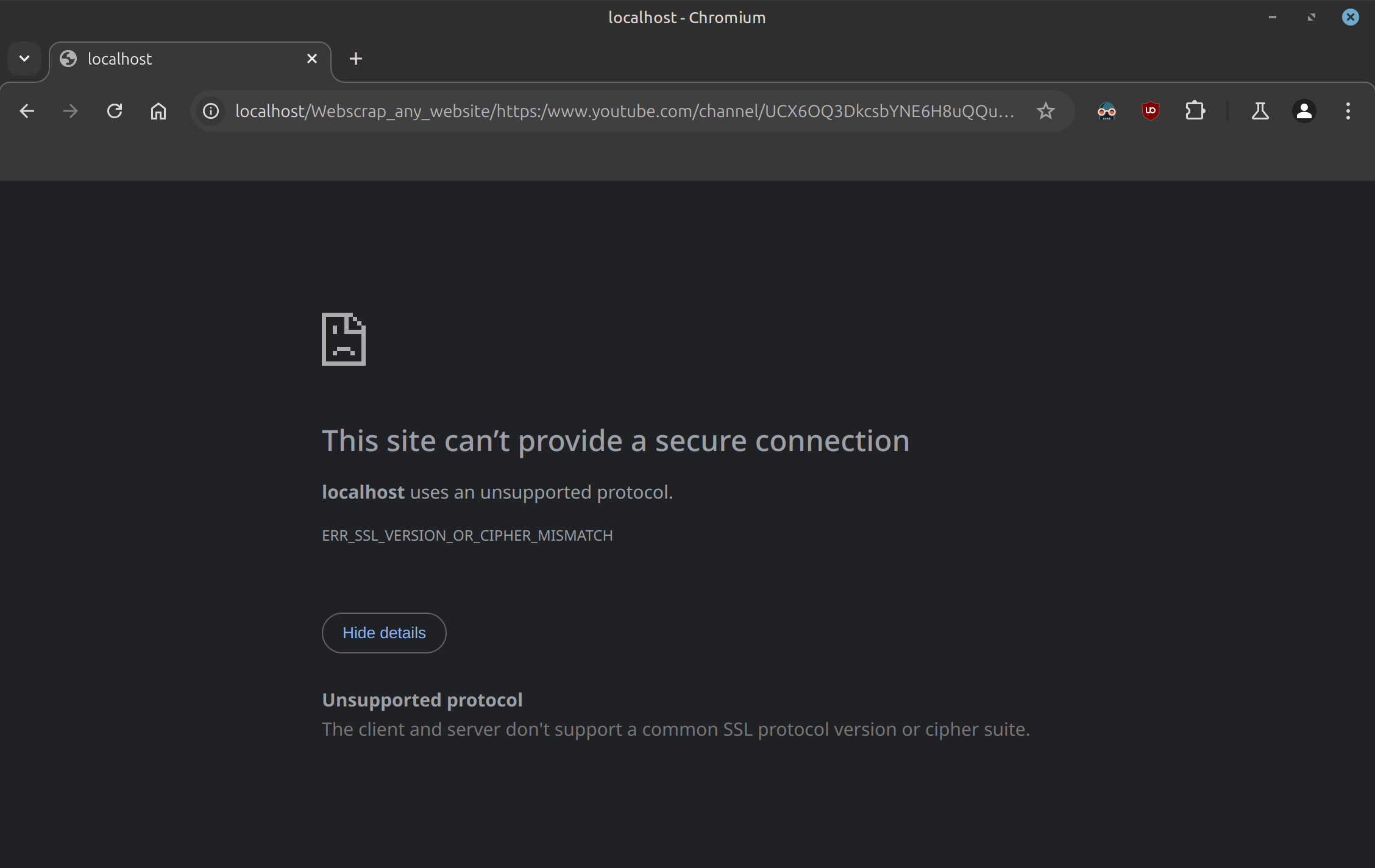
Task: Open the uBlock Origin extension
Action: tap(1151, 111)
